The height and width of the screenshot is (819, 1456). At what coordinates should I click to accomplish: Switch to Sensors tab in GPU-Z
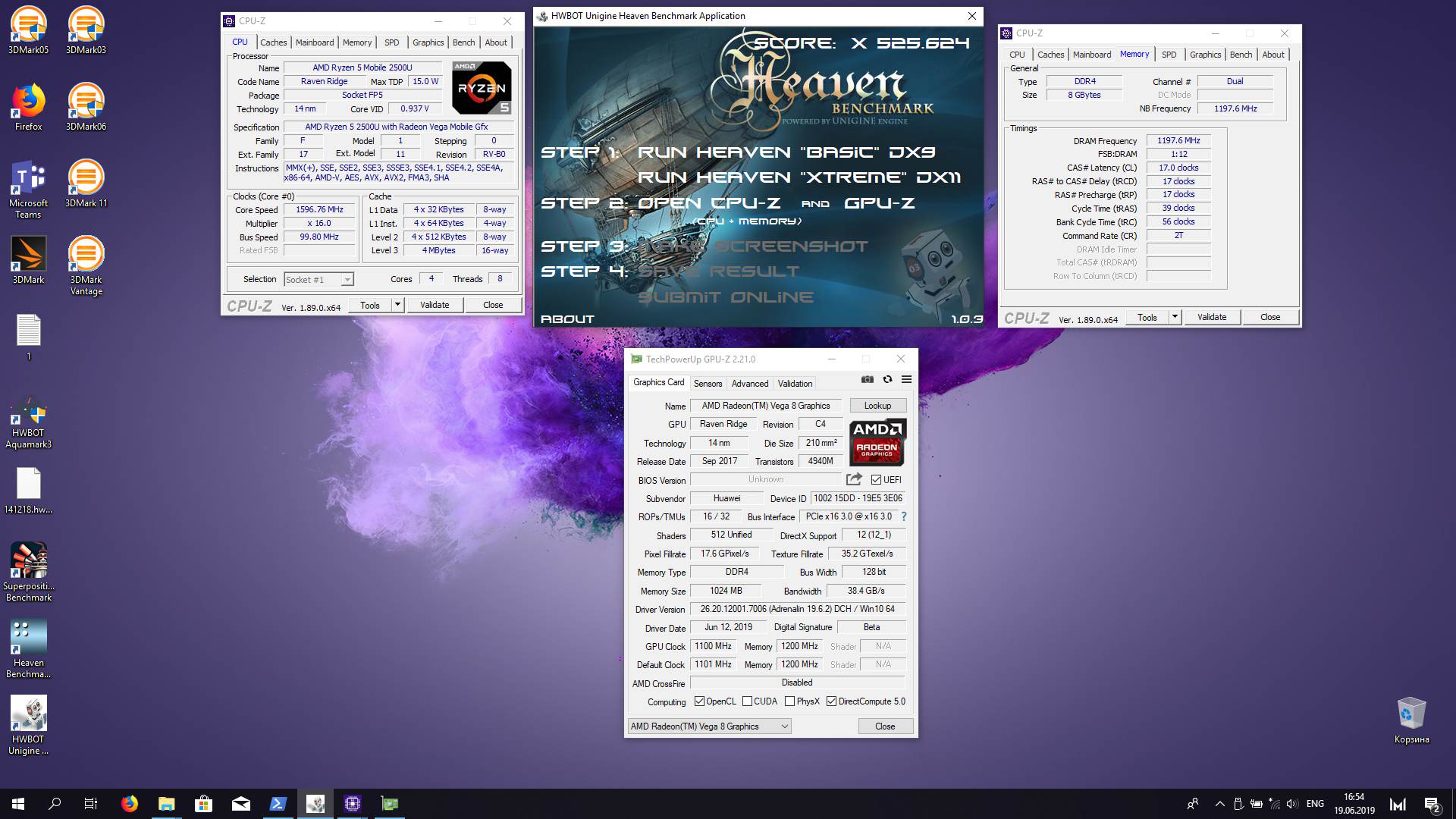pyautogui.click(x=708, y=384)
